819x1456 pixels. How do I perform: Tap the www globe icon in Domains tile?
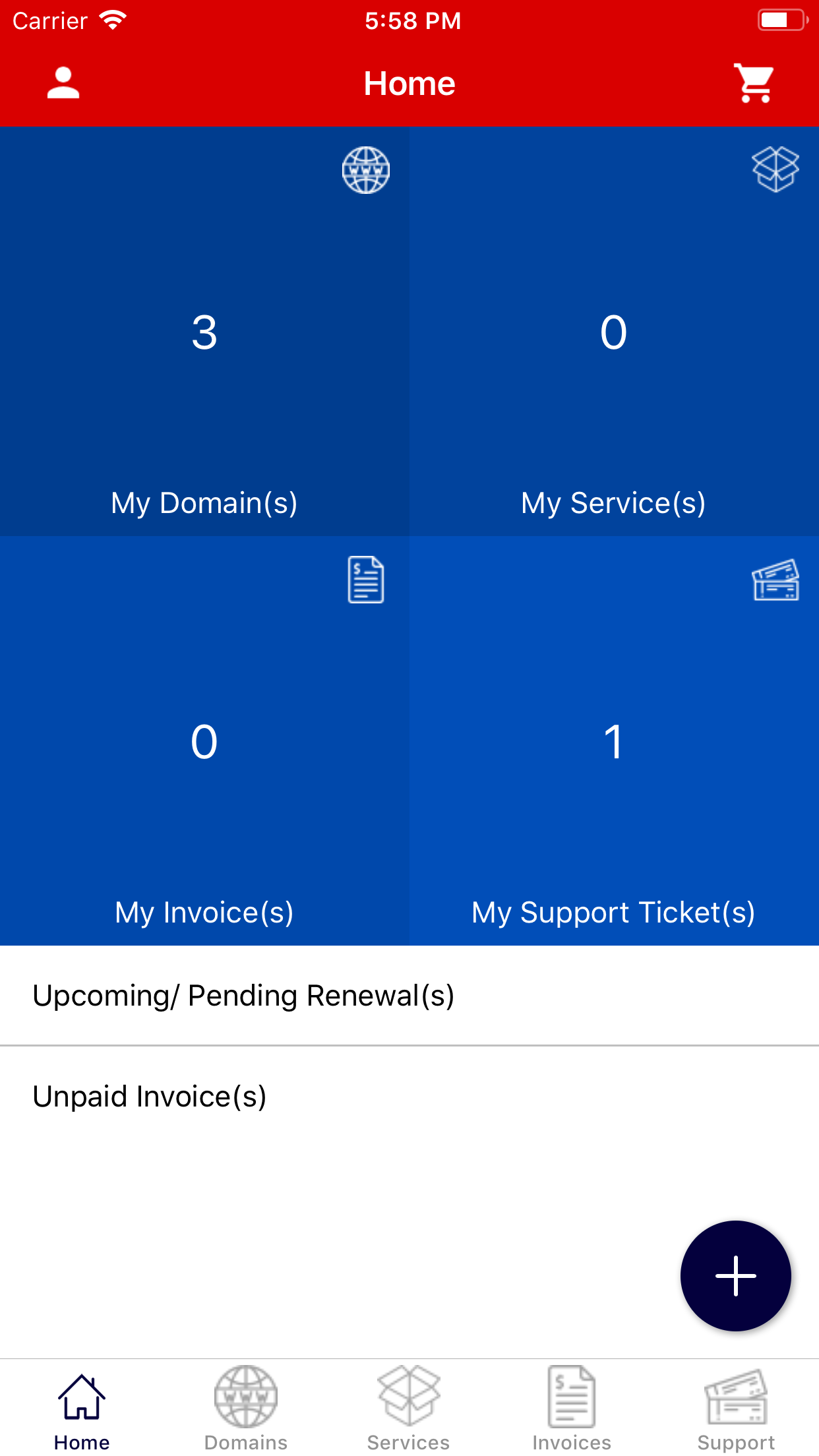[x=366, y=170]
